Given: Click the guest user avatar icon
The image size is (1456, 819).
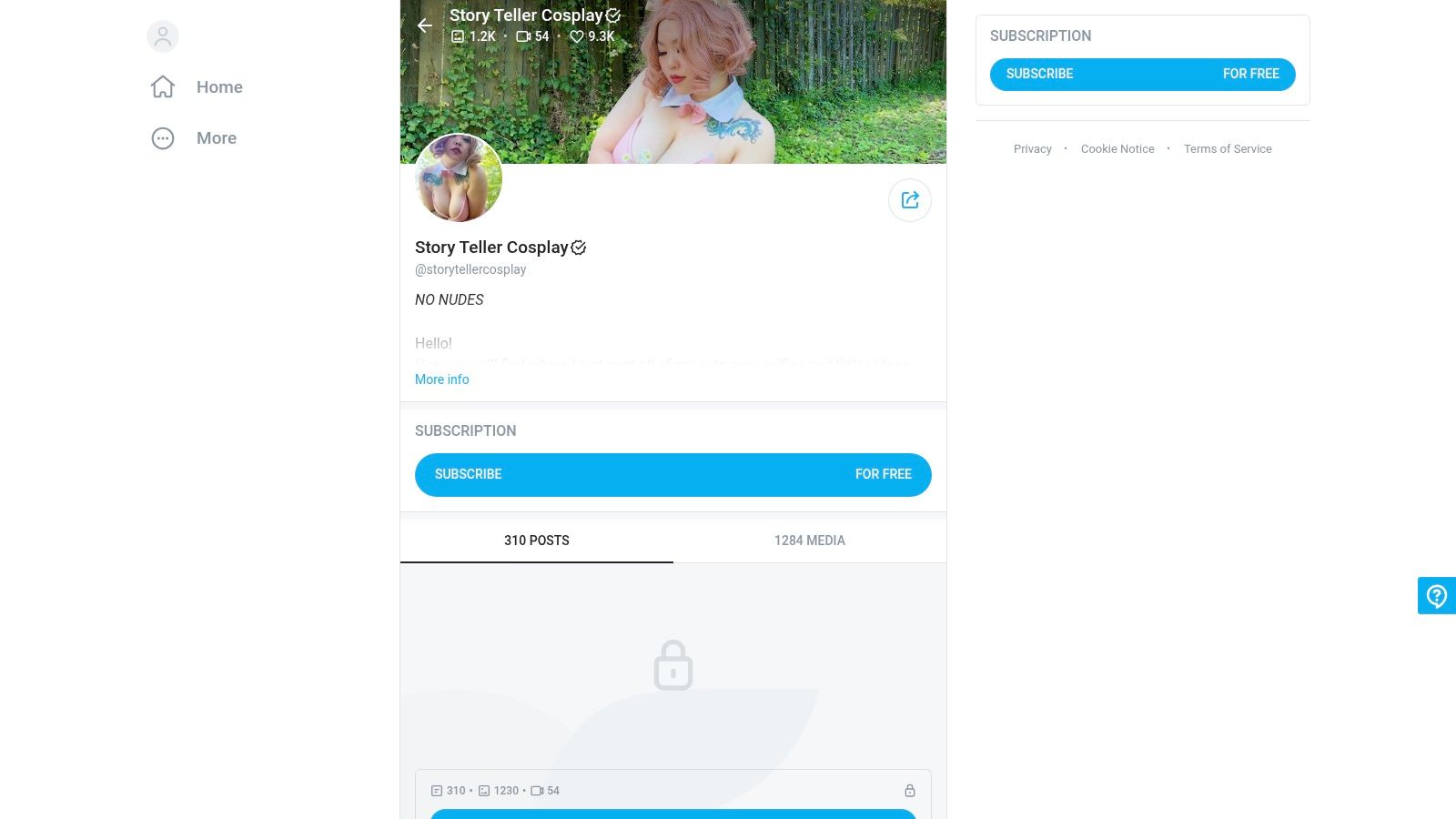Looking at the screenshot, I should (x=163, y=36).
